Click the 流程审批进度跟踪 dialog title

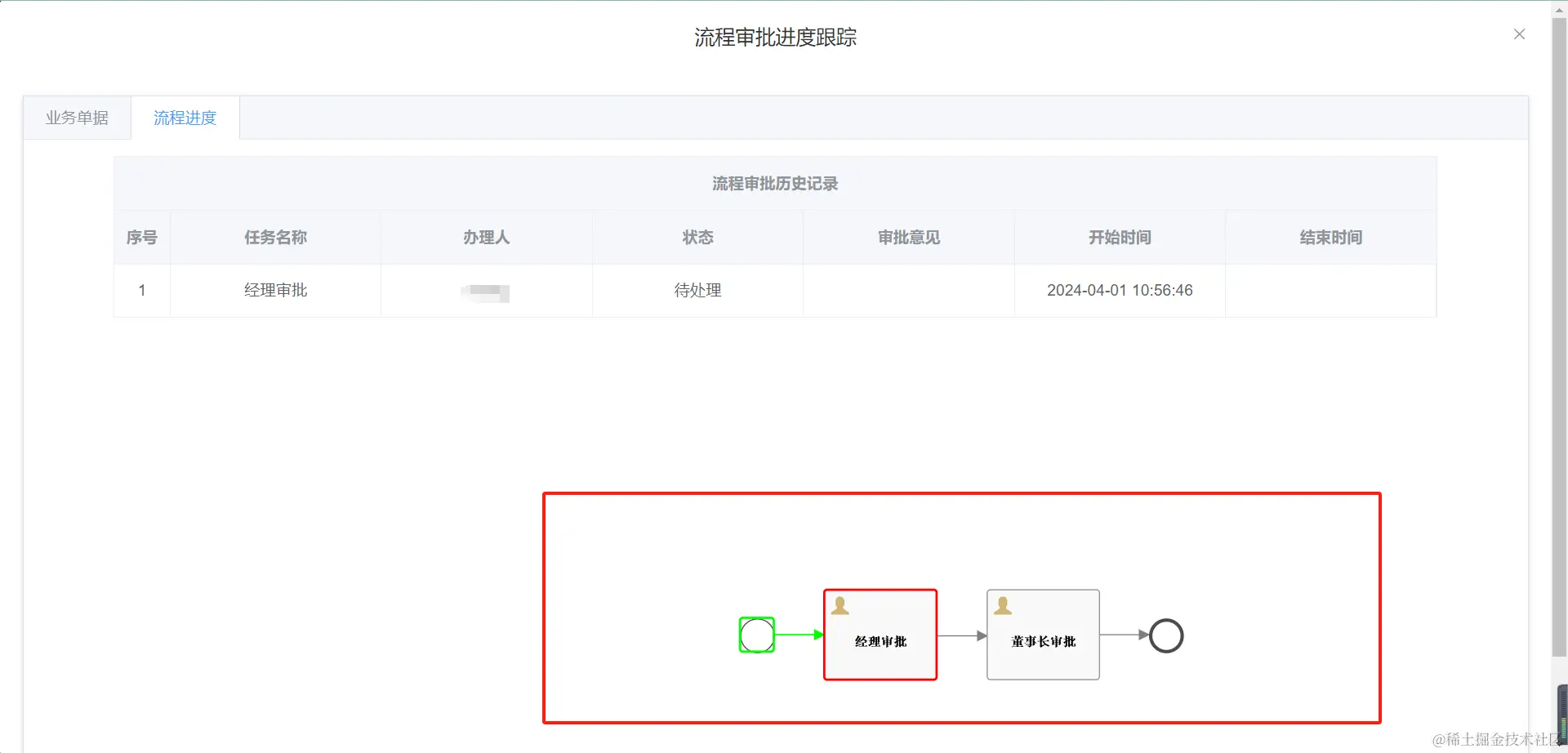coord(775,38)
